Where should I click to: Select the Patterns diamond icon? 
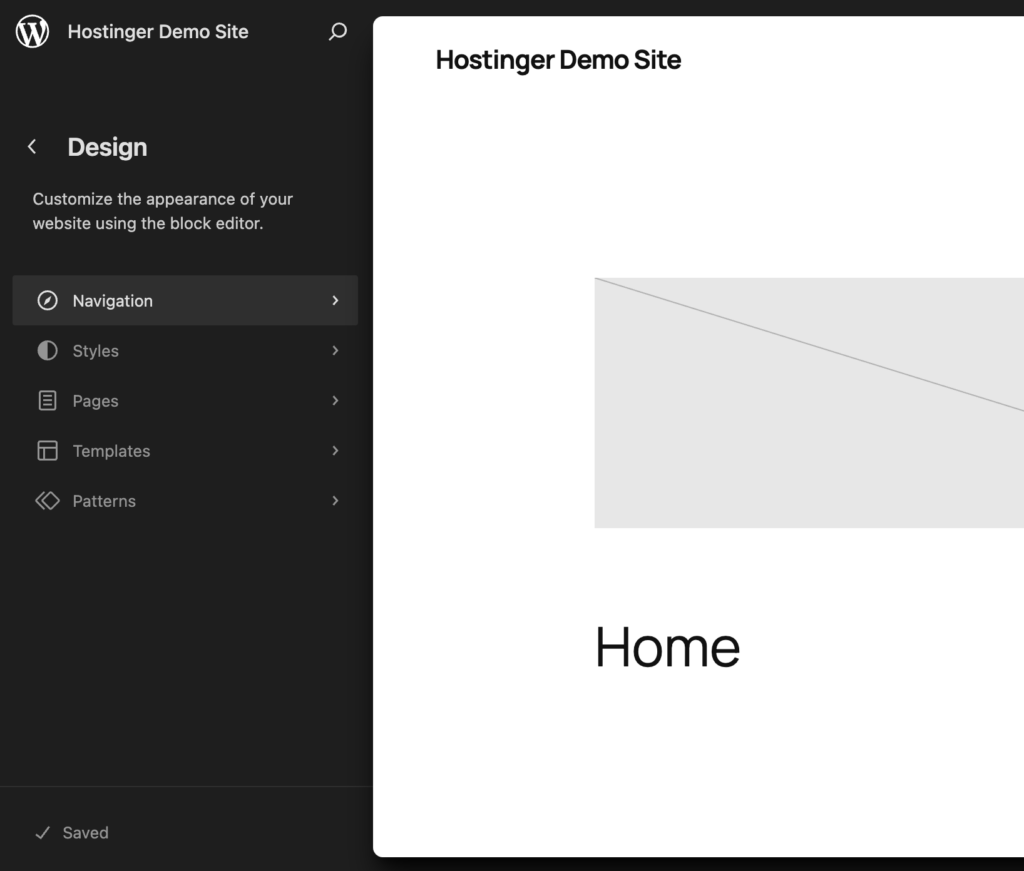(x=47, y=500)
